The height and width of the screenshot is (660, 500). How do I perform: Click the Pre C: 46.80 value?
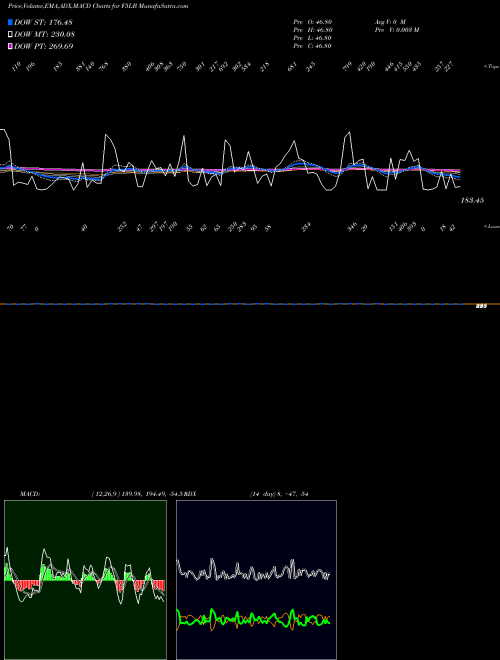pyautogui.click(x=313, y=46)
